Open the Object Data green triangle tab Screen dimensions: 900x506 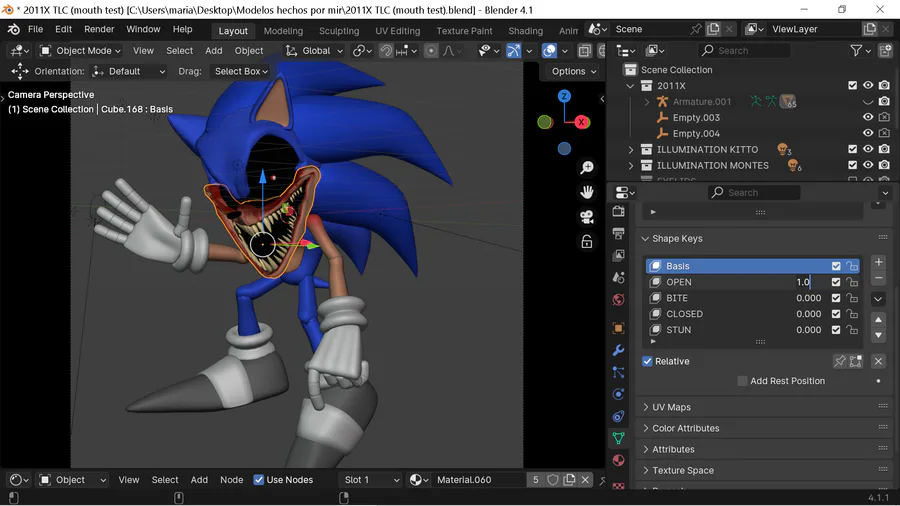pos(618,438)
